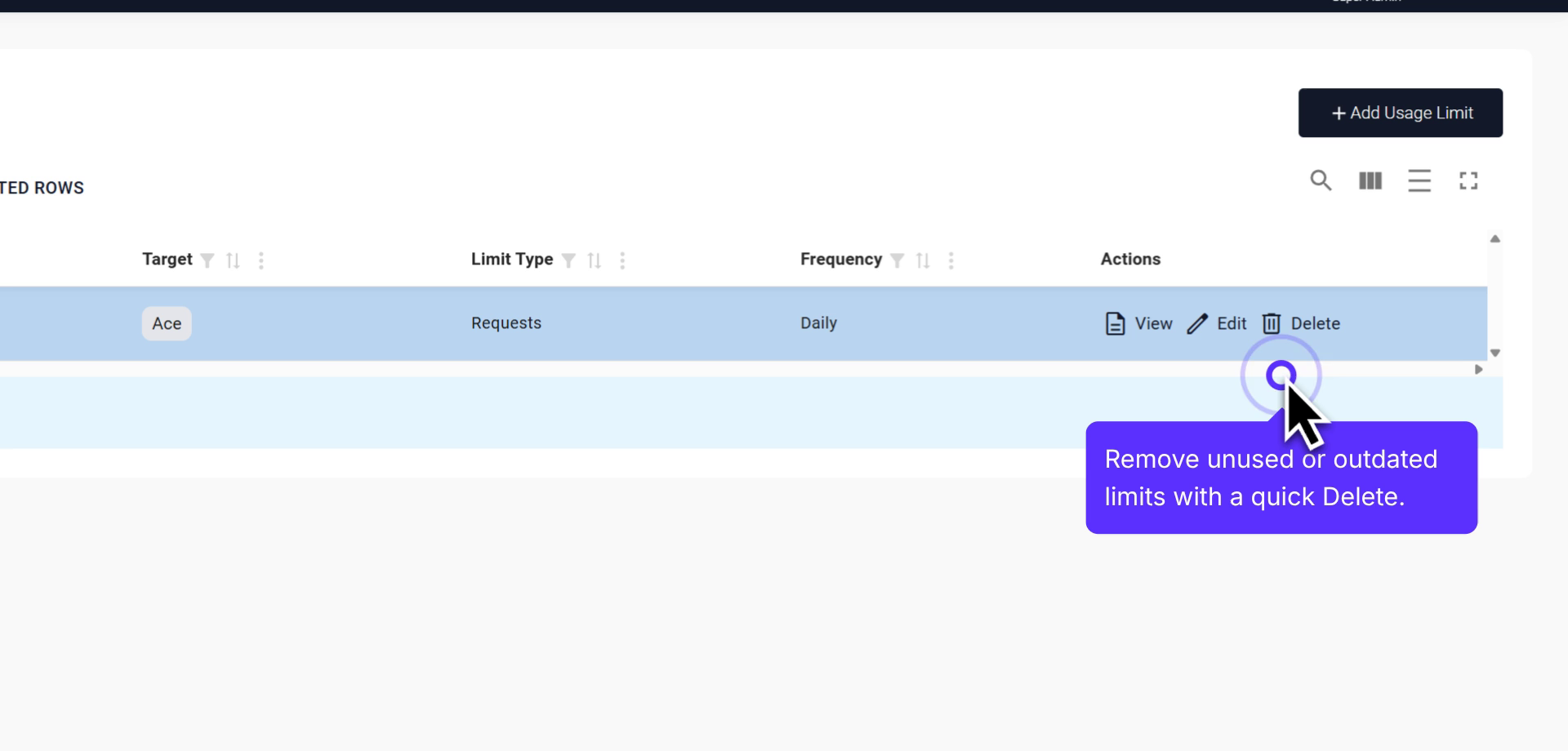1568x751 pixels.
Task: Open the Target column options menu
Action: click(x=261, y=260)
